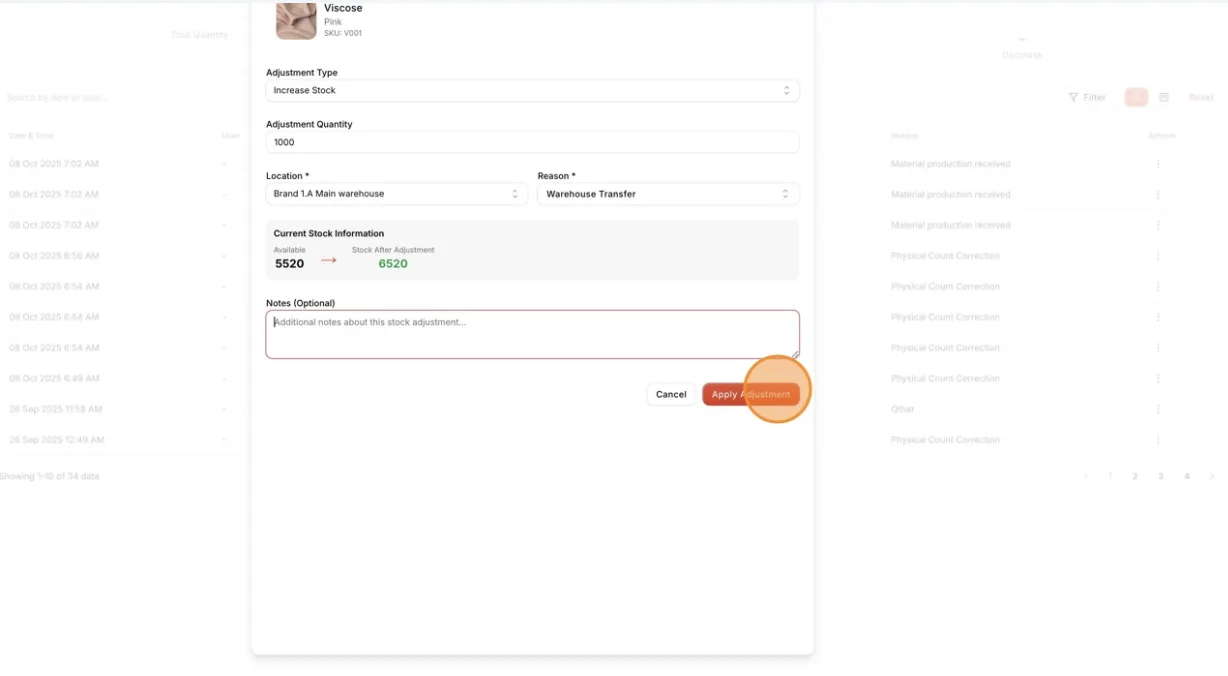The height and width of the screenshot is (676, 1228).
Task: Click the Viscose fabric product thumbnail
Action: 296,20
